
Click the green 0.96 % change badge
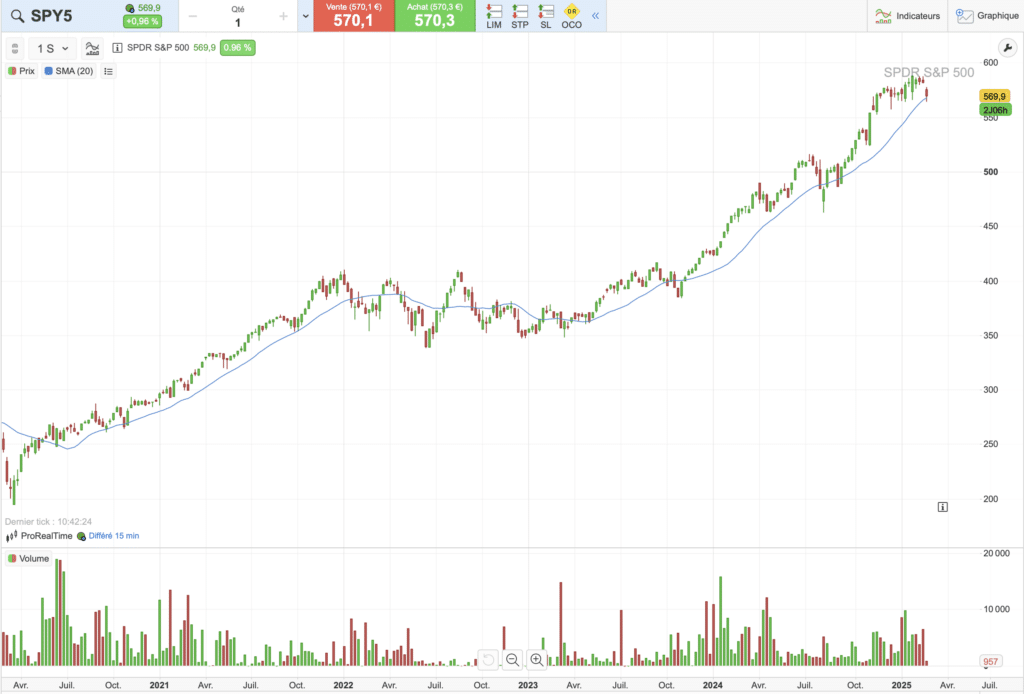point(237,48)
